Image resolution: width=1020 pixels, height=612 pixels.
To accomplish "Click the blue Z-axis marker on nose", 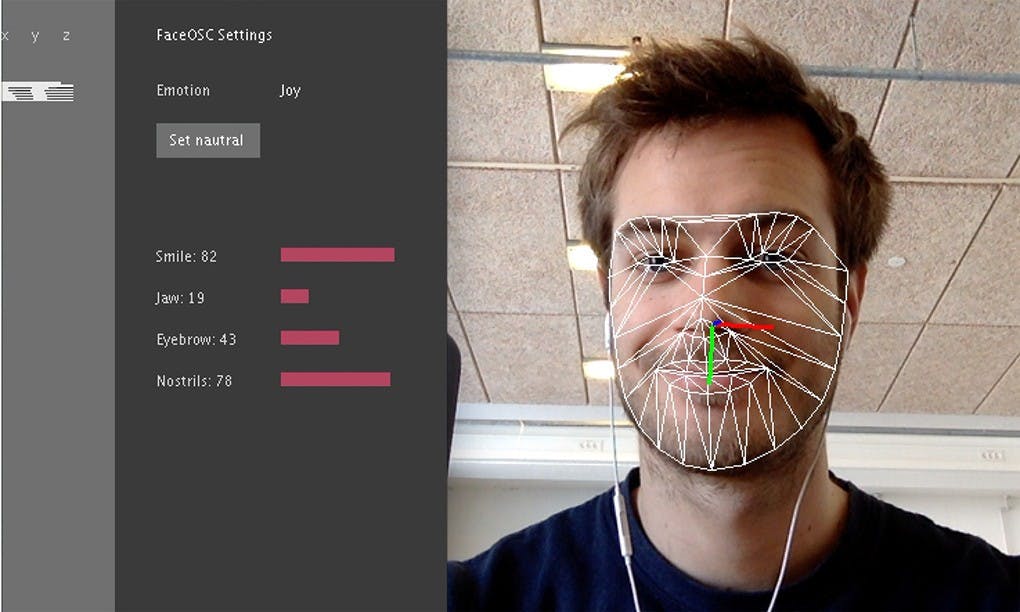I will [x=716, y=323].
